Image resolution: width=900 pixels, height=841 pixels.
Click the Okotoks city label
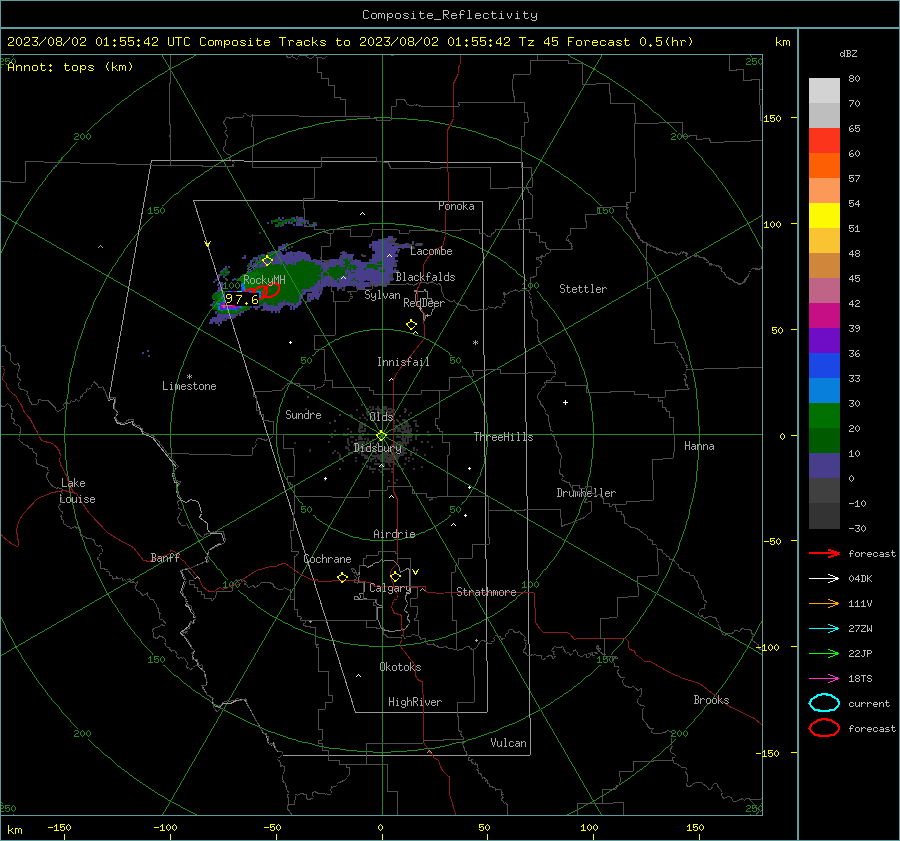coord(400,667)
